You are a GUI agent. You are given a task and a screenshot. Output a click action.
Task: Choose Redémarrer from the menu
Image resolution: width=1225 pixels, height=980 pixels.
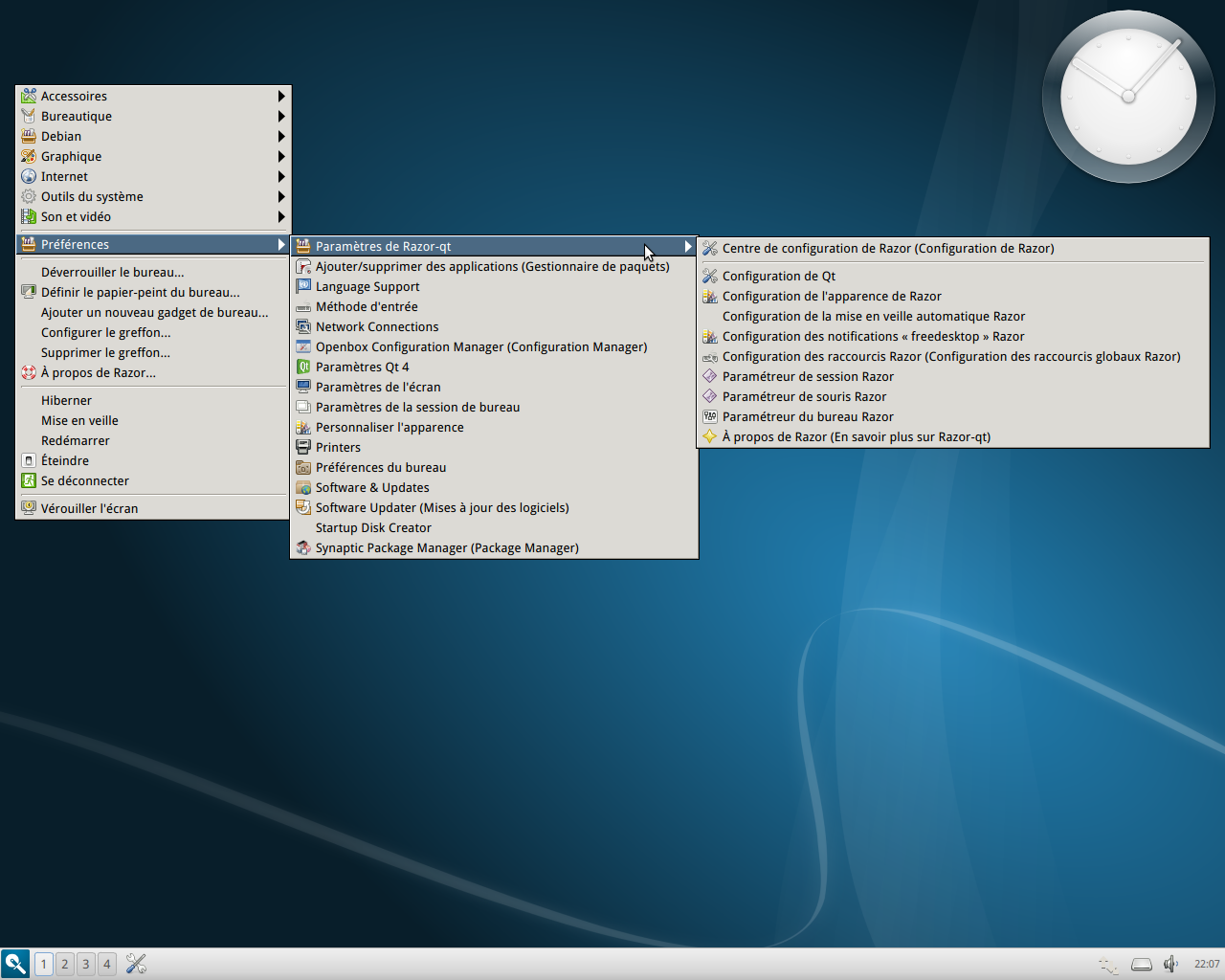[153, 440]
